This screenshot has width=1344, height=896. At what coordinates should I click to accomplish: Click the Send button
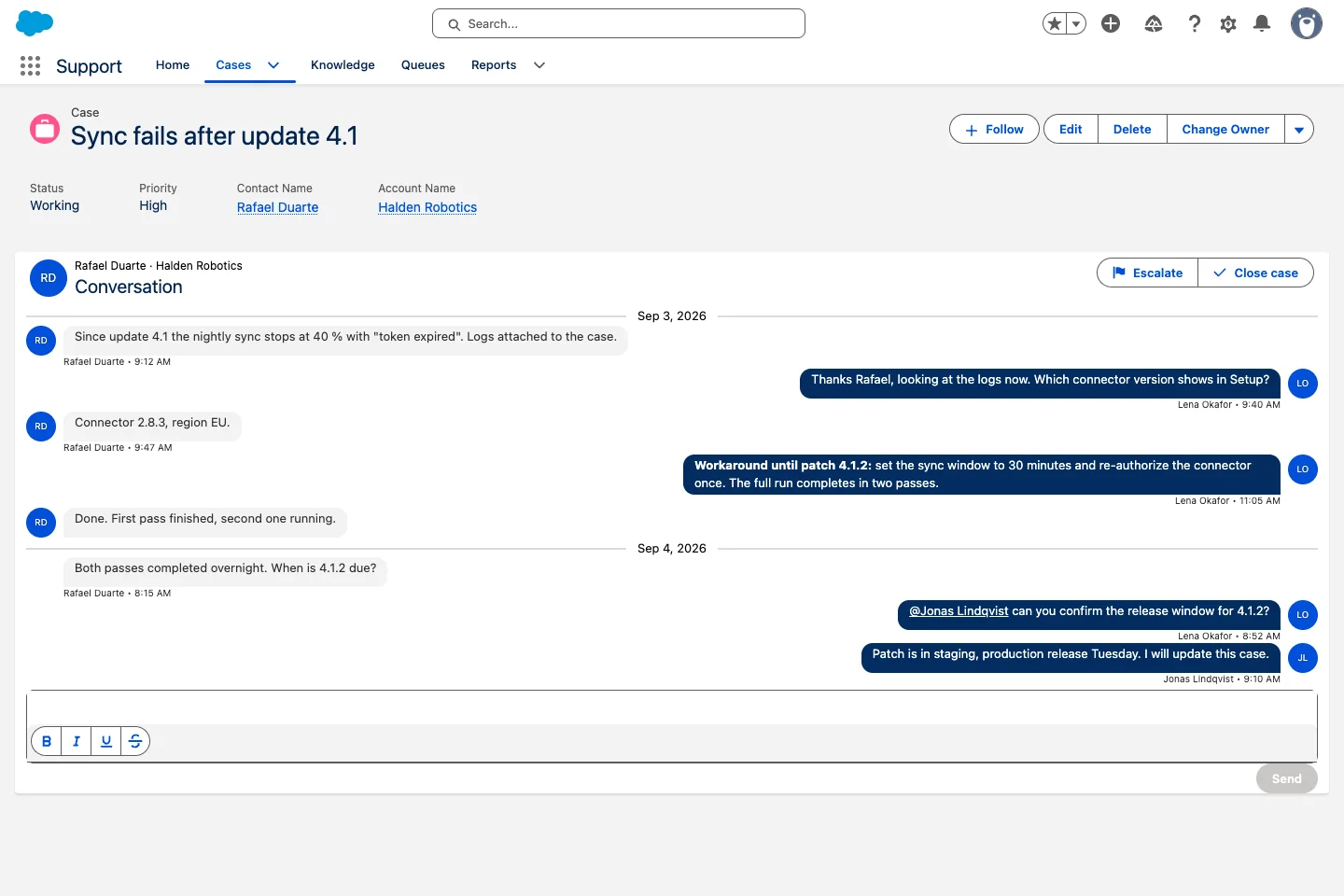click(1286, 778)
